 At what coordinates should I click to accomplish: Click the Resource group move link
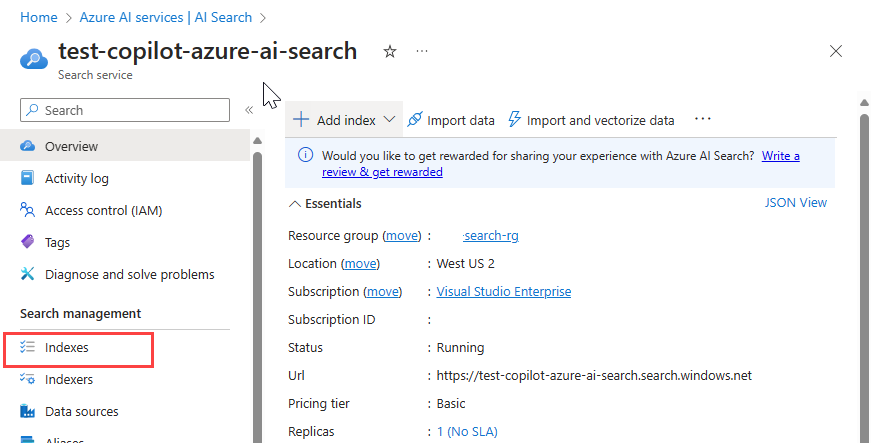point(402,235)
